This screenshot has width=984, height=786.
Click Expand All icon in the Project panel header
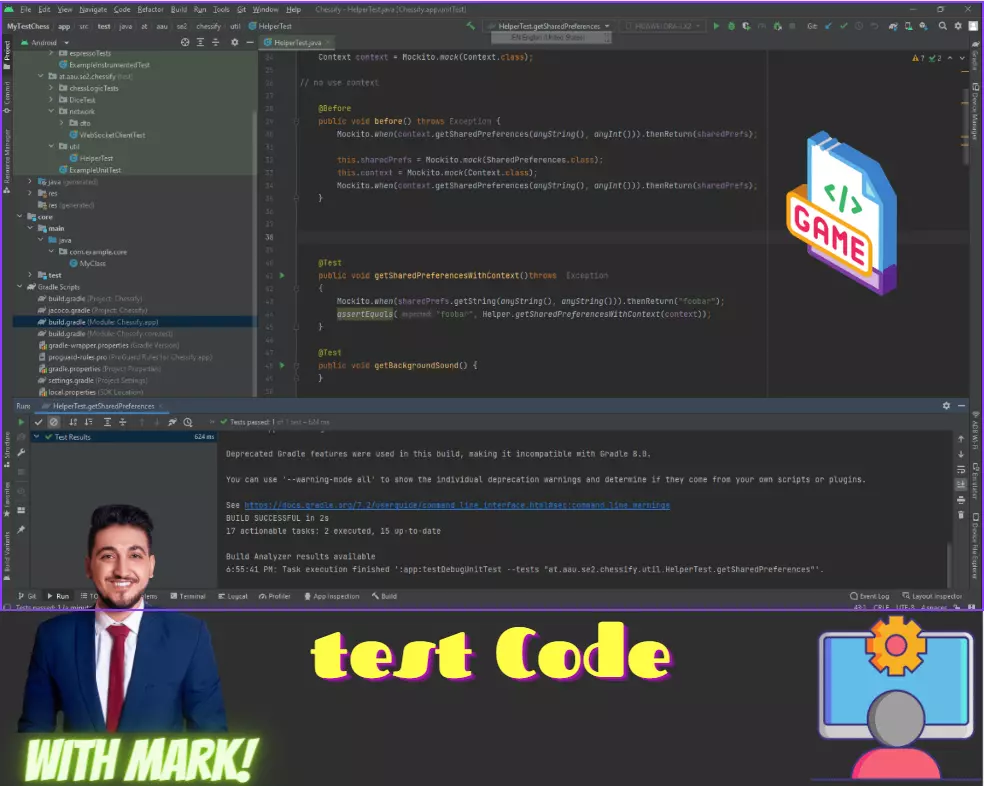point(200,43)
